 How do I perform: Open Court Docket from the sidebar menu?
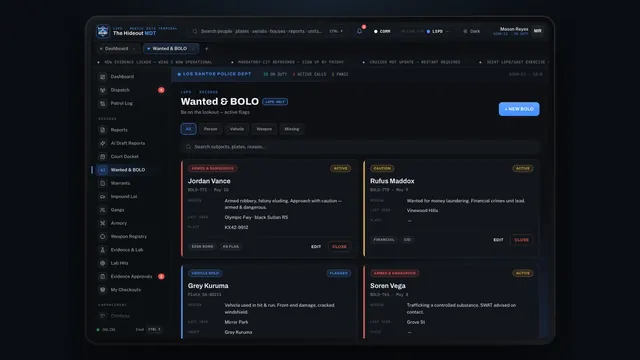[131, 157]
